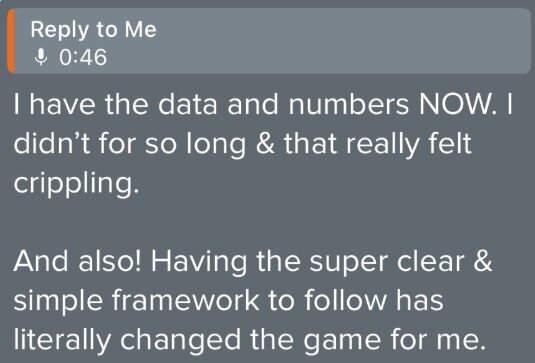This screenshot has height=363, width=535.
Task: Click the word 'crippling.' in the message
Action: 76,184
